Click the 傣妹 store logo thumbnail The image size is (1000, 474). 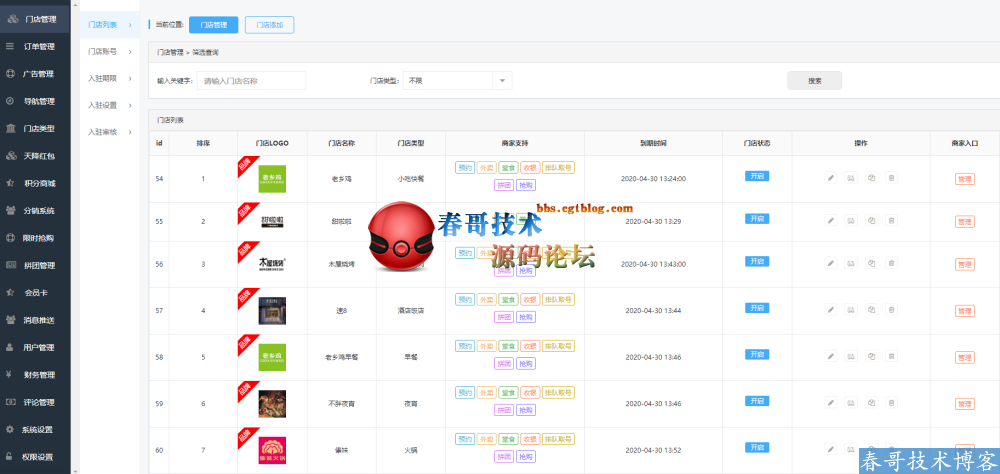click(x=272, y=450)
